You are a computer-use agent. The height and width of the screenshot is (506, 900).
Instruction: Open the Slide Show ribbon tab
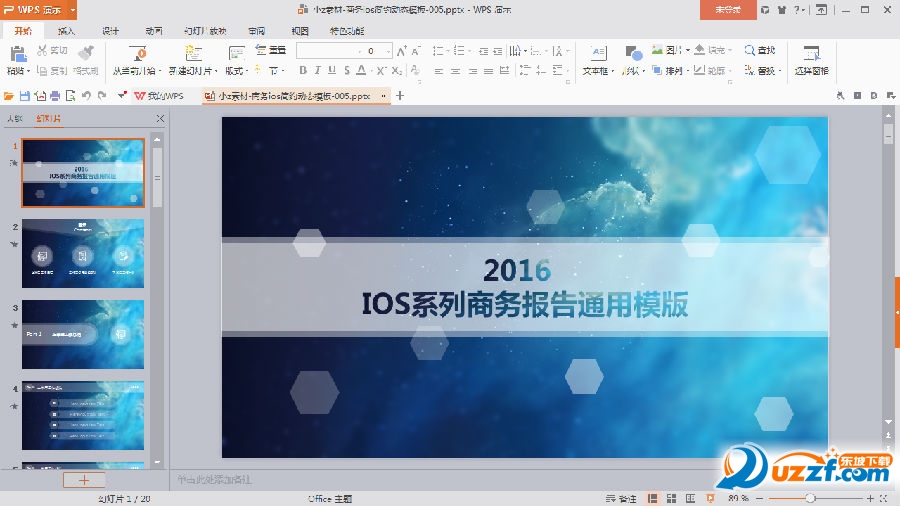(205, 31)
